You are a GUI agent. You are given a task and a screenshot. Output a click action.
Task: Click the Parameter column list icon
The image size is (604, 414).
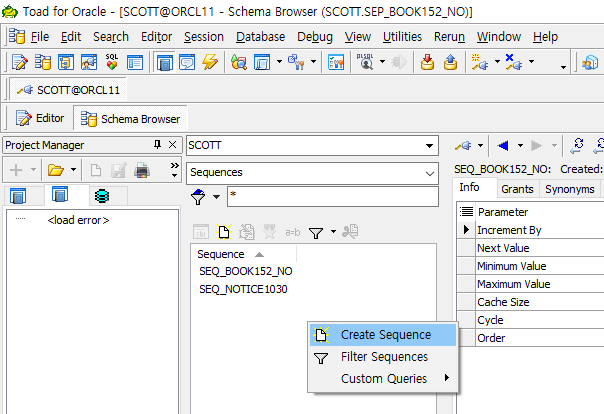466,211
